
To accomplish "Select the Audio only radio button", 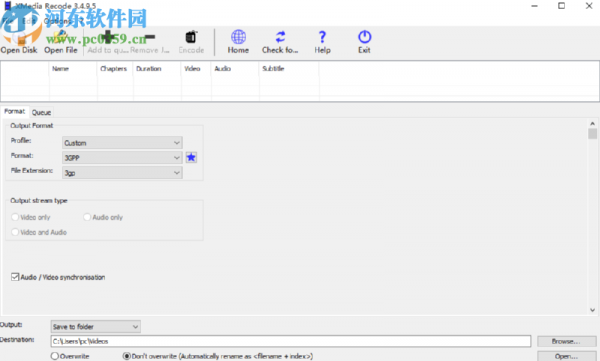I will [87, 217].
